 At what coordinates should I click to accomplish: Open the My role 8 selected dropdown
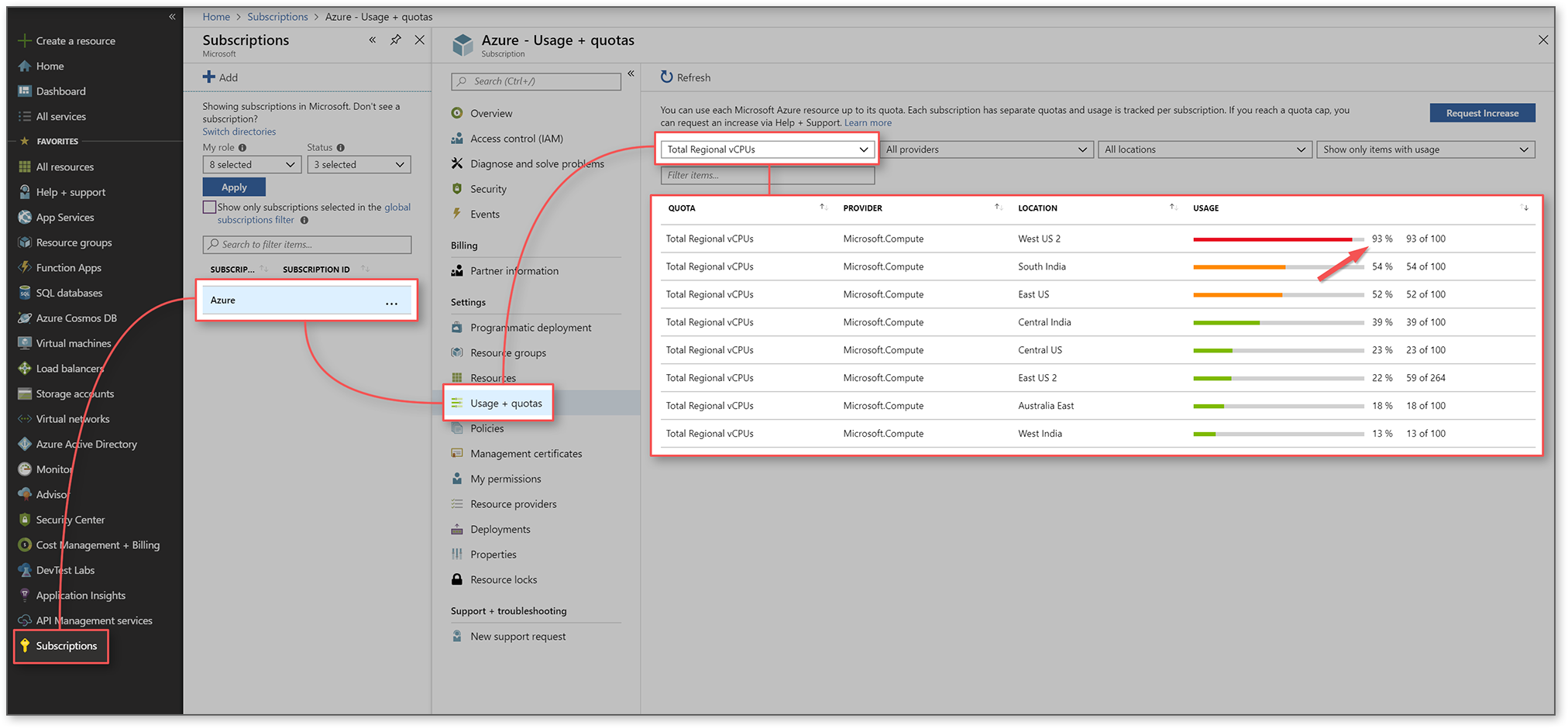pos(253,164)
